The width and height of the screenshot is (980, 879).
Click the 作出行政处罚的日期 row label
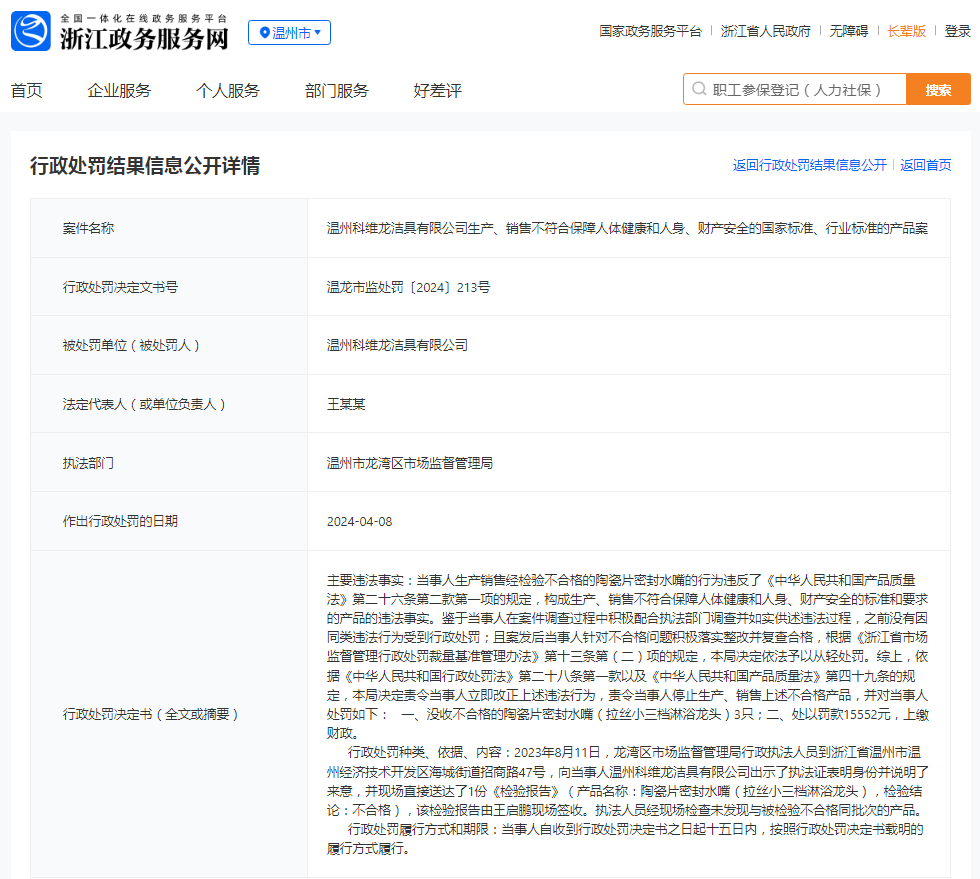tap(120, 521)
